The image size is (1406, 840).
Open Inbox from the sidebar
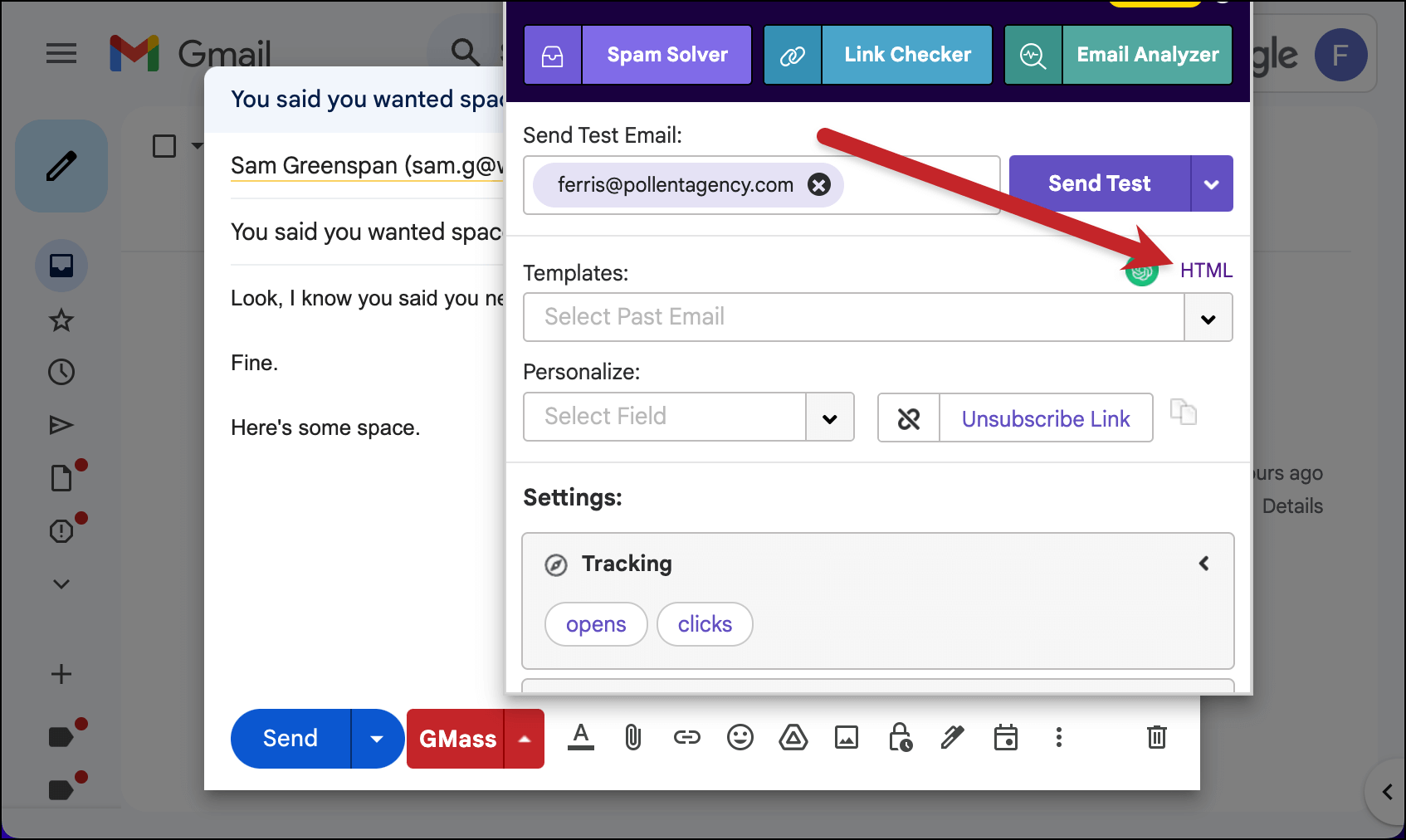pos(61,266)
